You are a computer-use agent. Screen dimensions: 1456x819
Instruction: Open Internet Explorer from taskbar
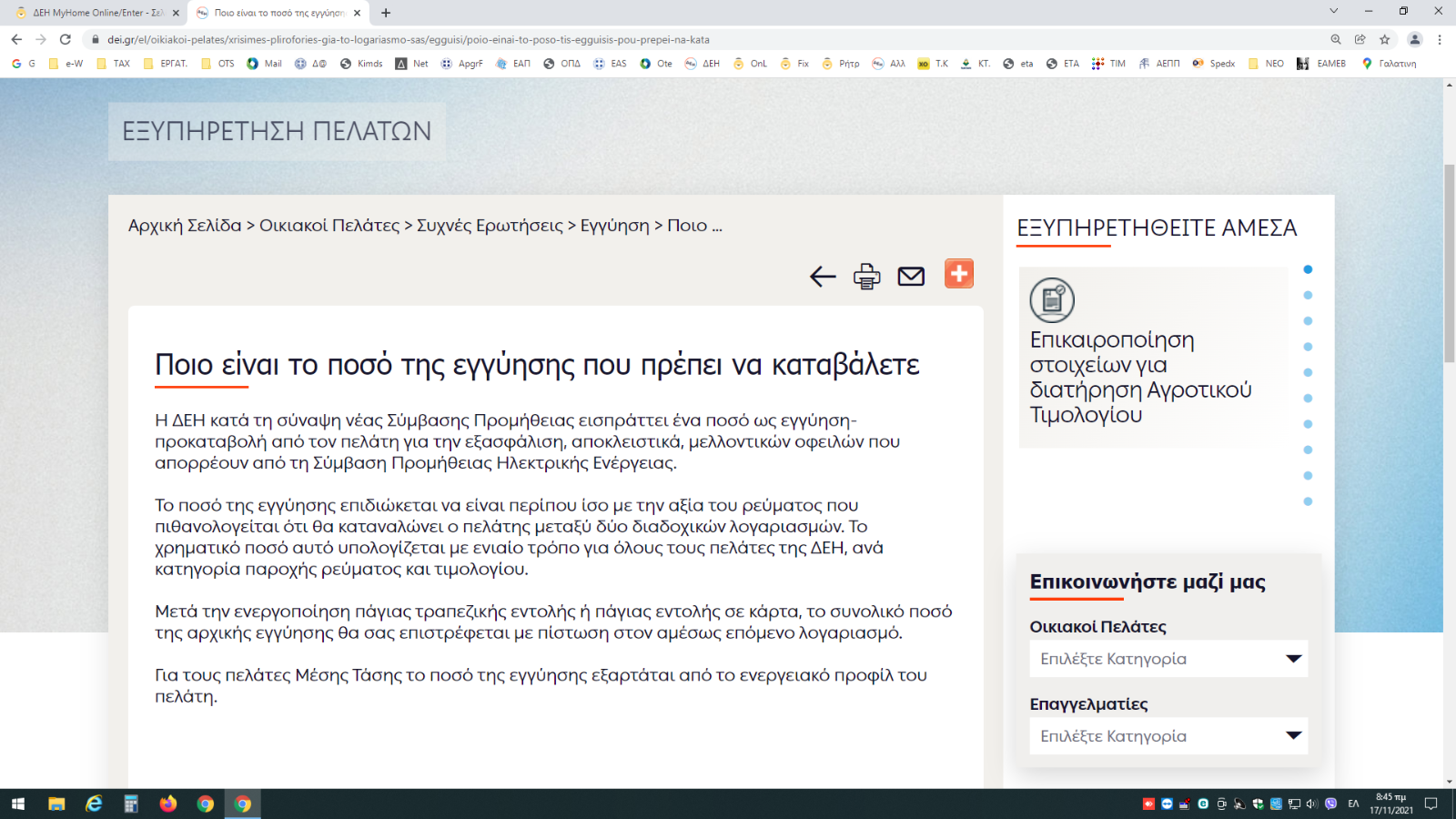coord(94,804)
